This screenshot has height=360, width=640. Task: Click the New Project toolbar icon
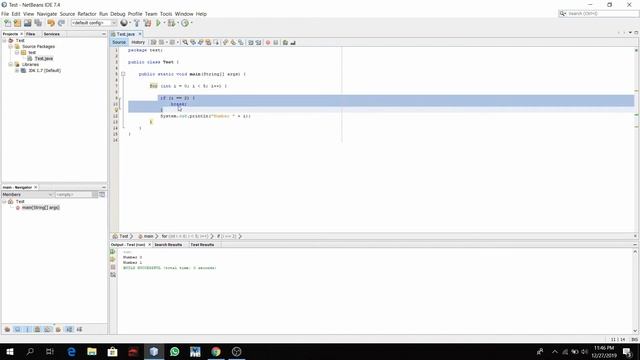coord(18,23)
